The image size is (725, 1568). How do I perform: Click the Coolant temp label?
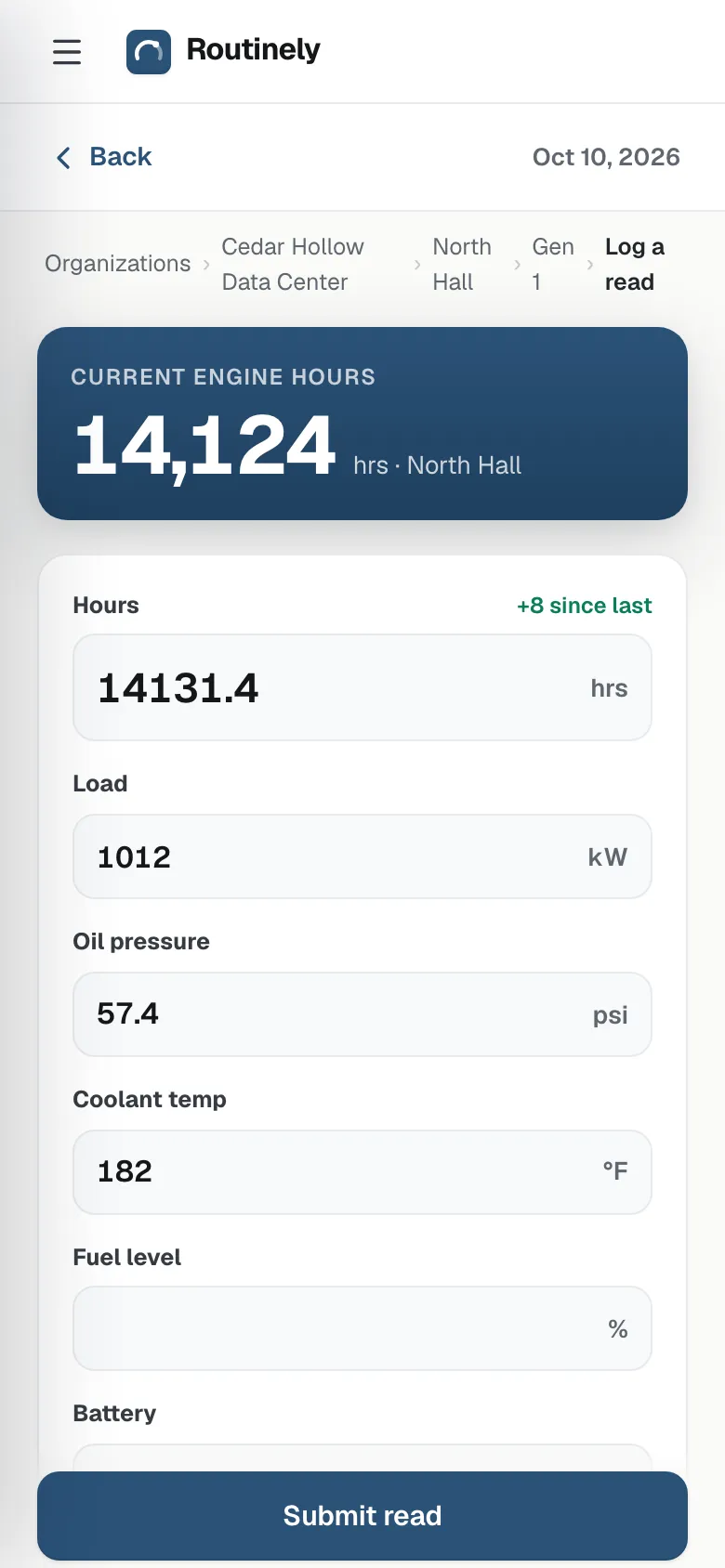click(x=150, y=1100)
